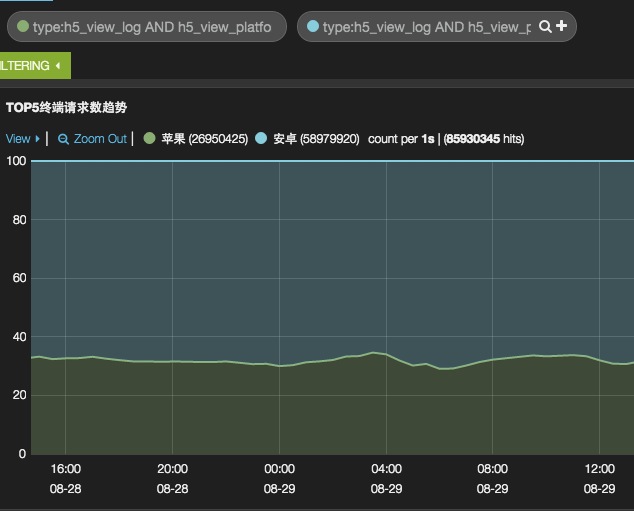Click the Zoom Out link text

pos(100,139)
